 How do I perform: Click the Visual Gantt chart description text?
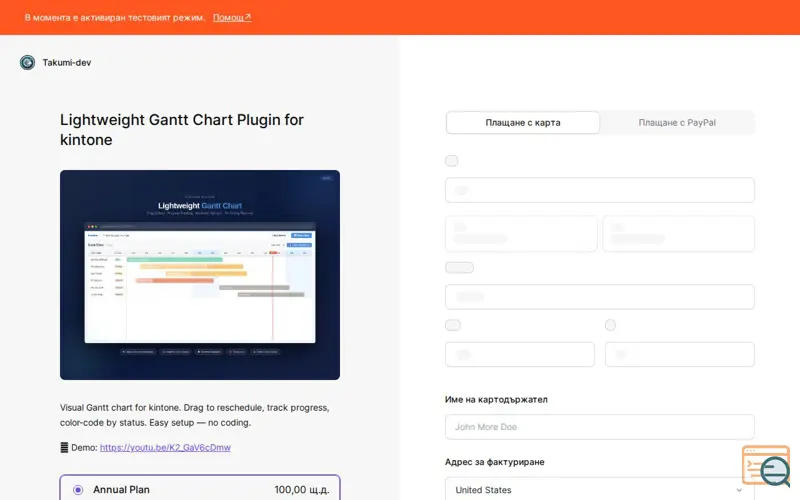click(195, 415)
